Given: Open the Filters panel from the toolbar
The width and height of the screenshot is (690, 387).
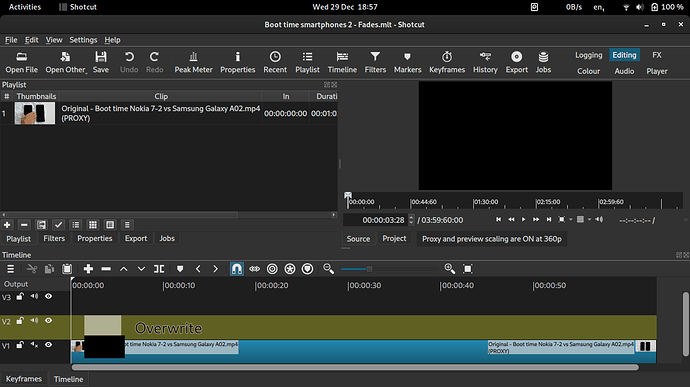Looking at the screenshot, I should point(375,62).
